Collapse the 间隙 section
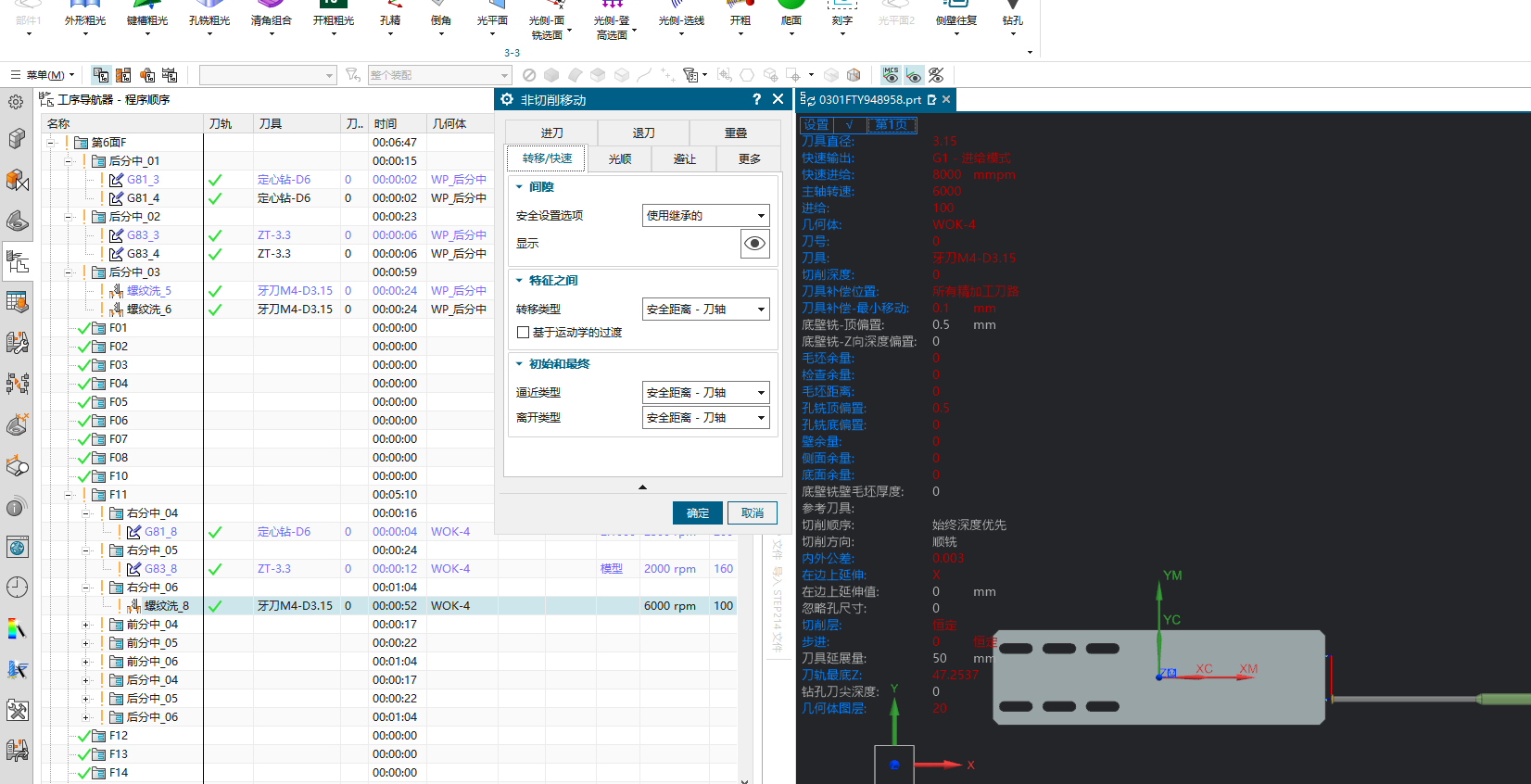Screen dimensions: 1531x784 (520, 187)
